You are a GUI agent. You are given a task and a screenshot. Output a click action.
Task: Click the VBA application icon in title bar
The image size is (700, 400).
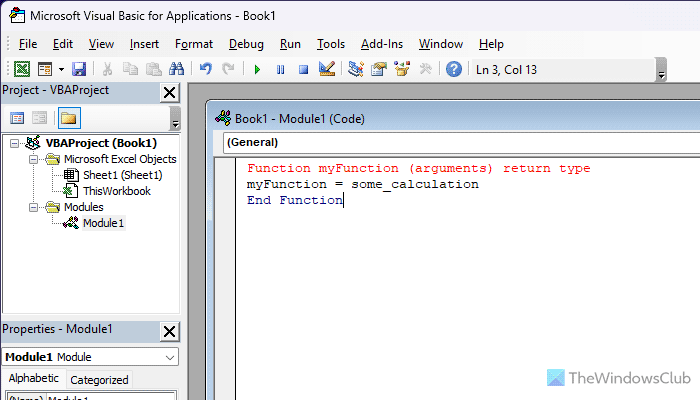(x=17, y=15)
